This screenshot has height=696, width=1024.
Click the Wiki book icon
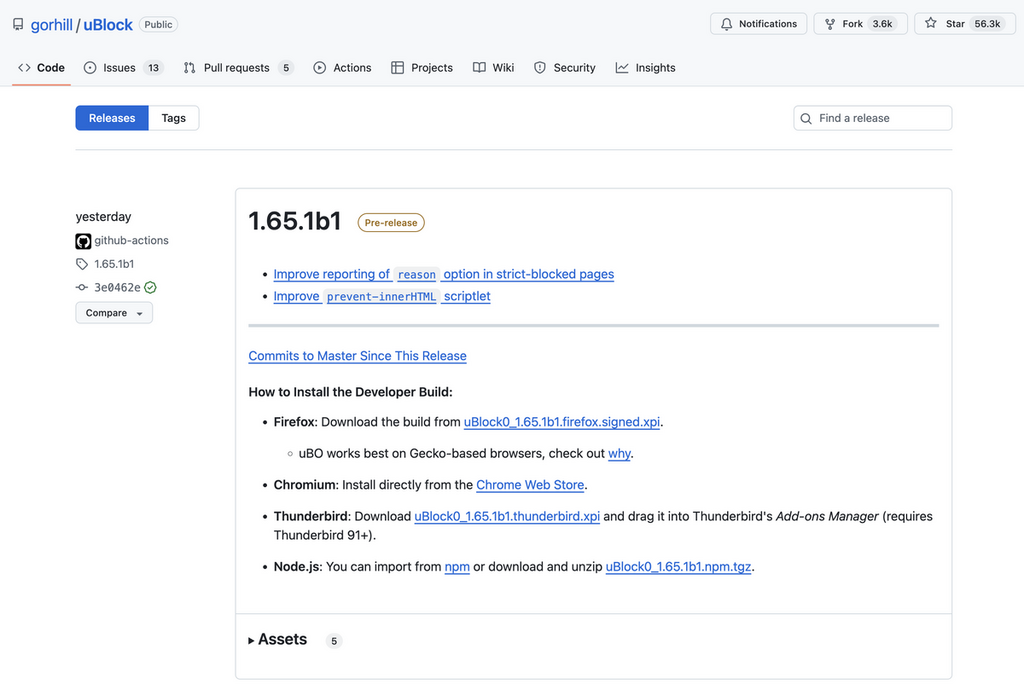[x=479, y=68]
